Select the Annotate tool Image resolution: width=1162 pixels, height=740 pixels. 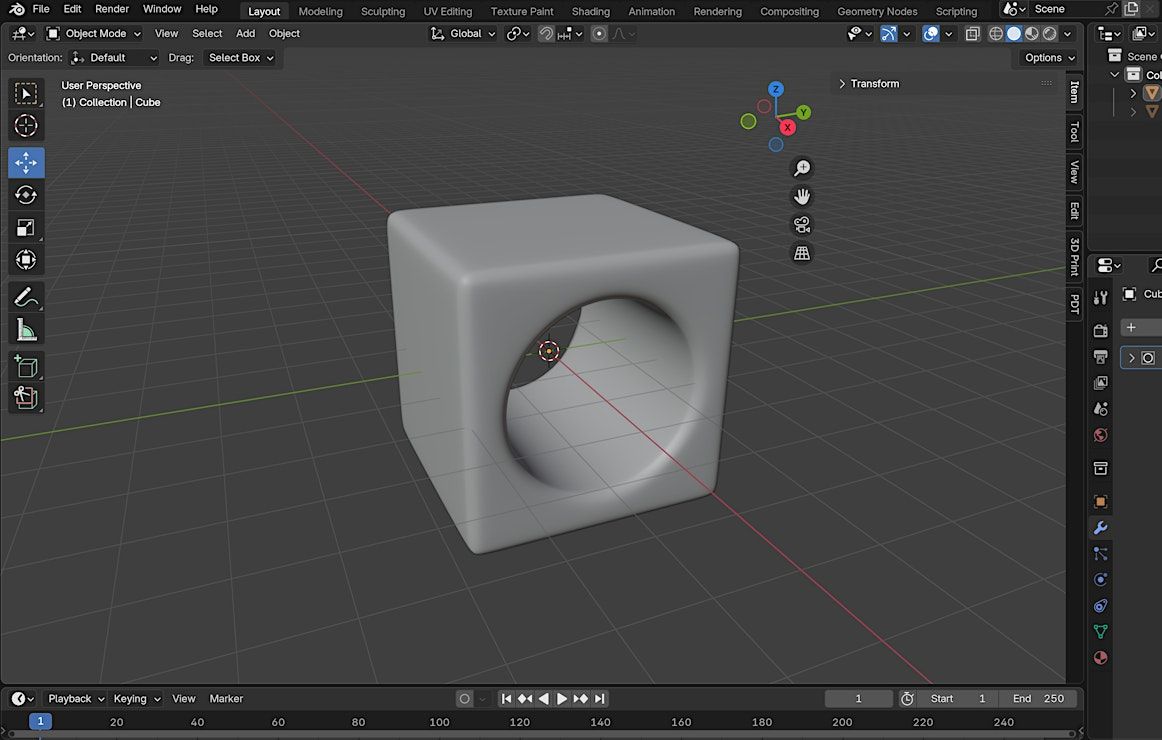click(x=26, y=297)
